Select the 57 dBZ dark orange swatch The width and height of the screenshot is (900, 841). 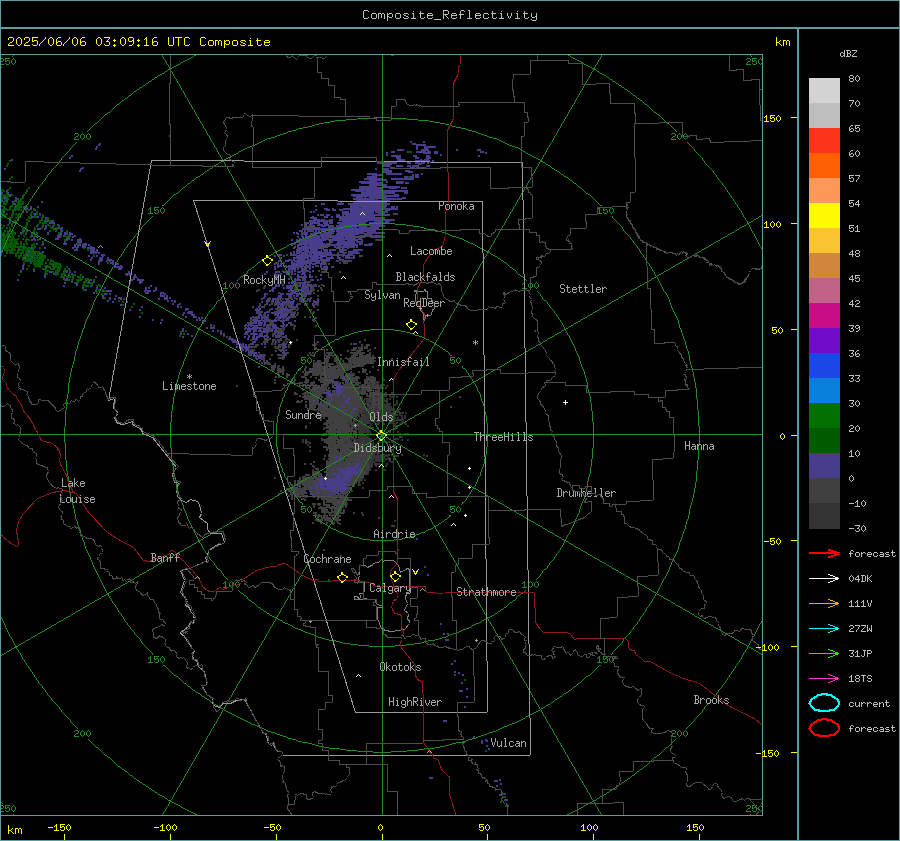[824, 165]
